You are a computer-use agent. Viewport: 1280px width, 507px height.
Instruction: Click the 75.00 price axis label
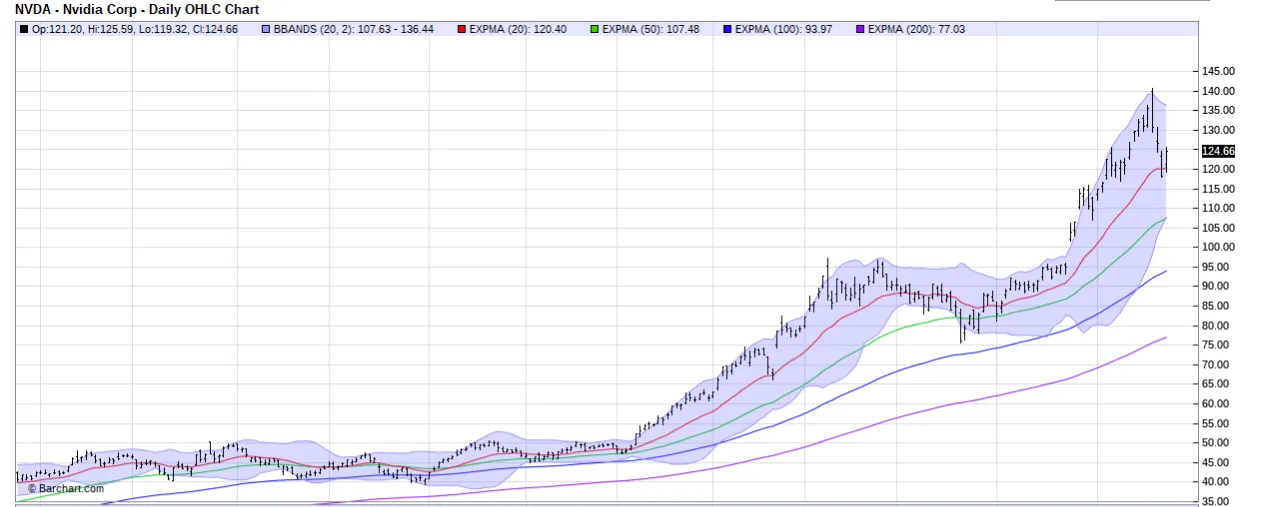(1218, 345)
